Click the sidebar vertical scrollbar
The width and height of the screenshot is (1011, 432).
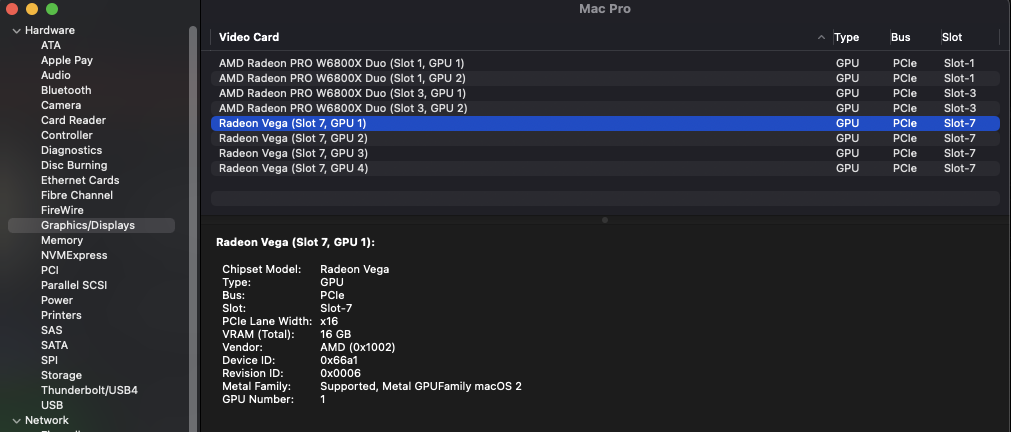click(193, 200)
